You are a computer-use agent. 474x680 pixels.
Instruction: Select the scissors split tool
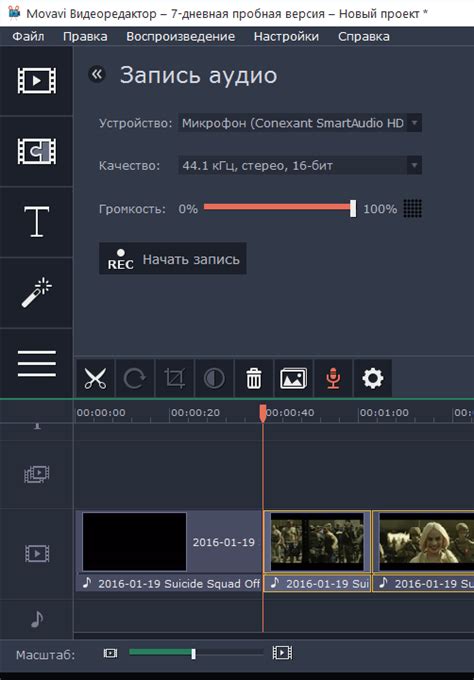95,378
